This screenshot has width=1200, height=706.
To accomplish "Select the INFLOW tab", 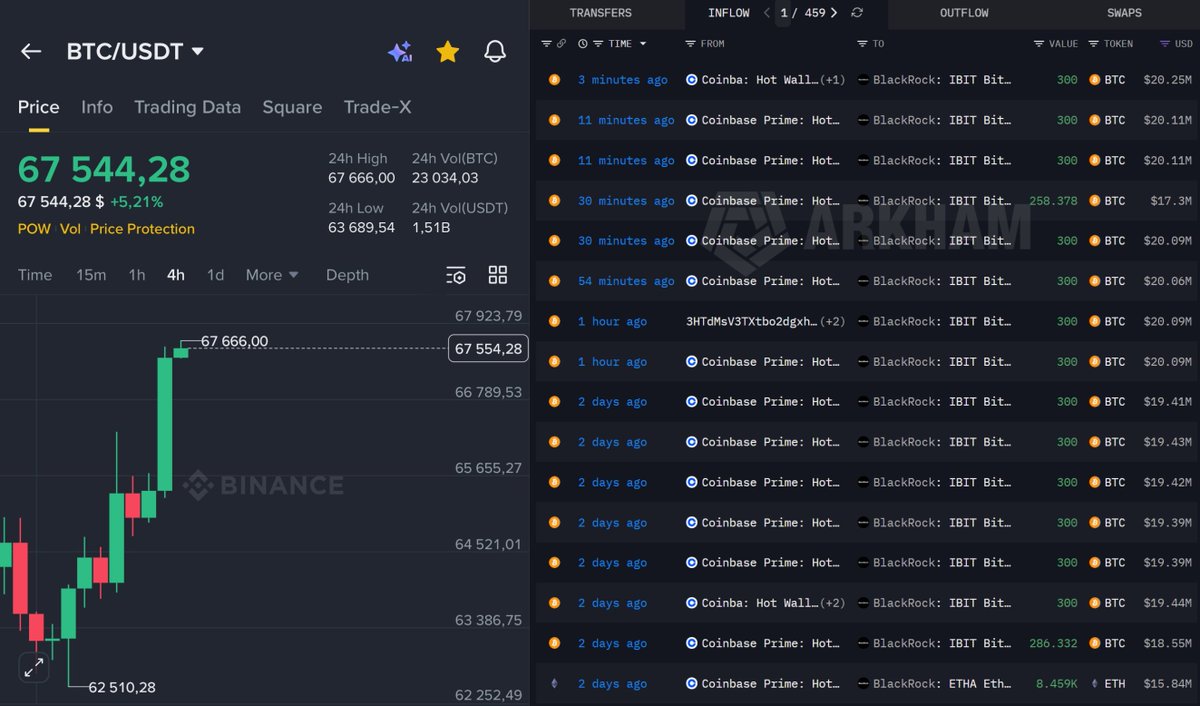I will [728, 13].
